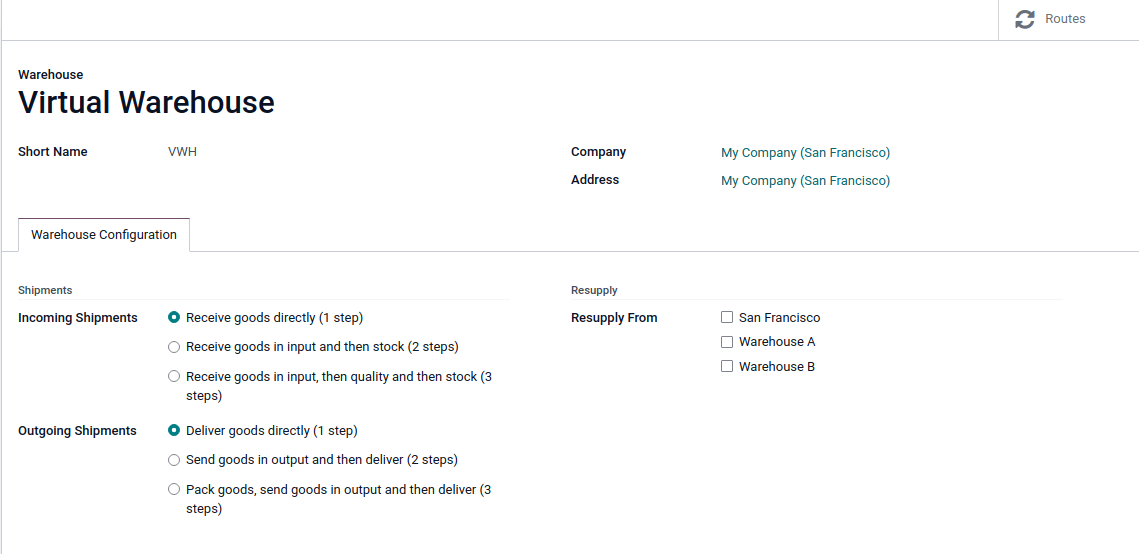This screenshot has width=1139, height=554.
Task: Click the Outgoing Shipments label
Action: (77, 431)
